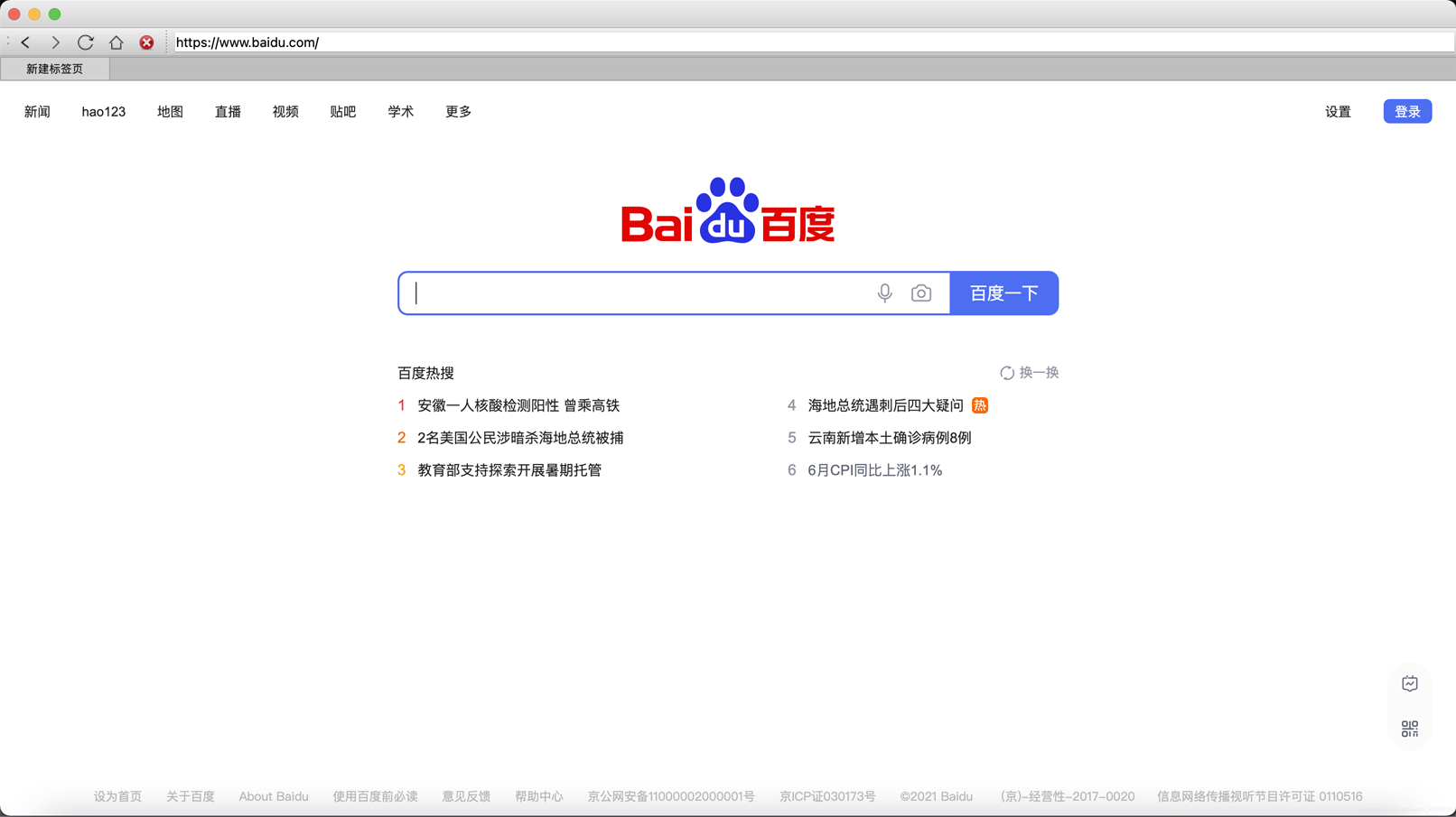
Task: Go to home via house icon
Action: tap(116, 42)
